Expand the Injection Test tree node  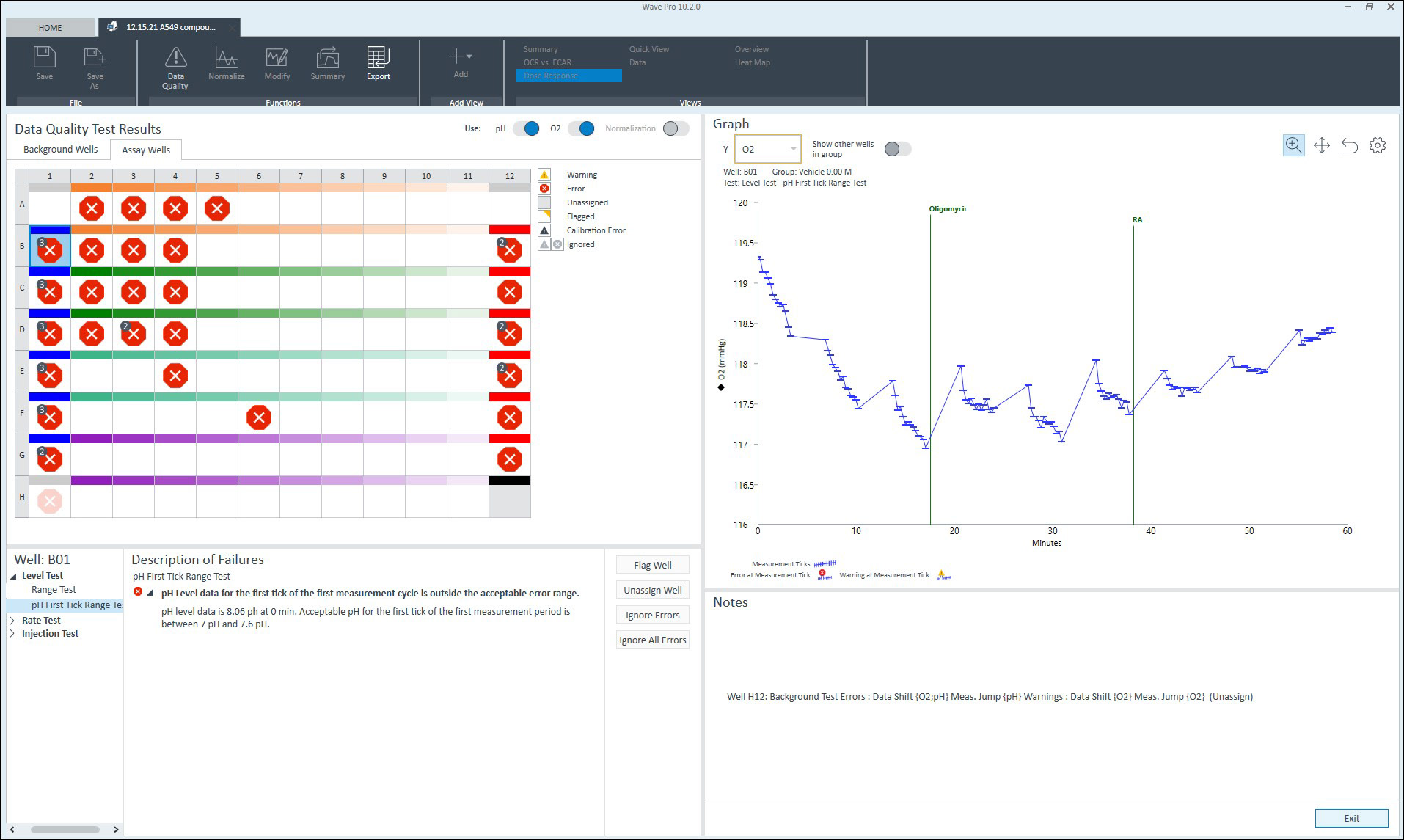click(x=12, y=634)
